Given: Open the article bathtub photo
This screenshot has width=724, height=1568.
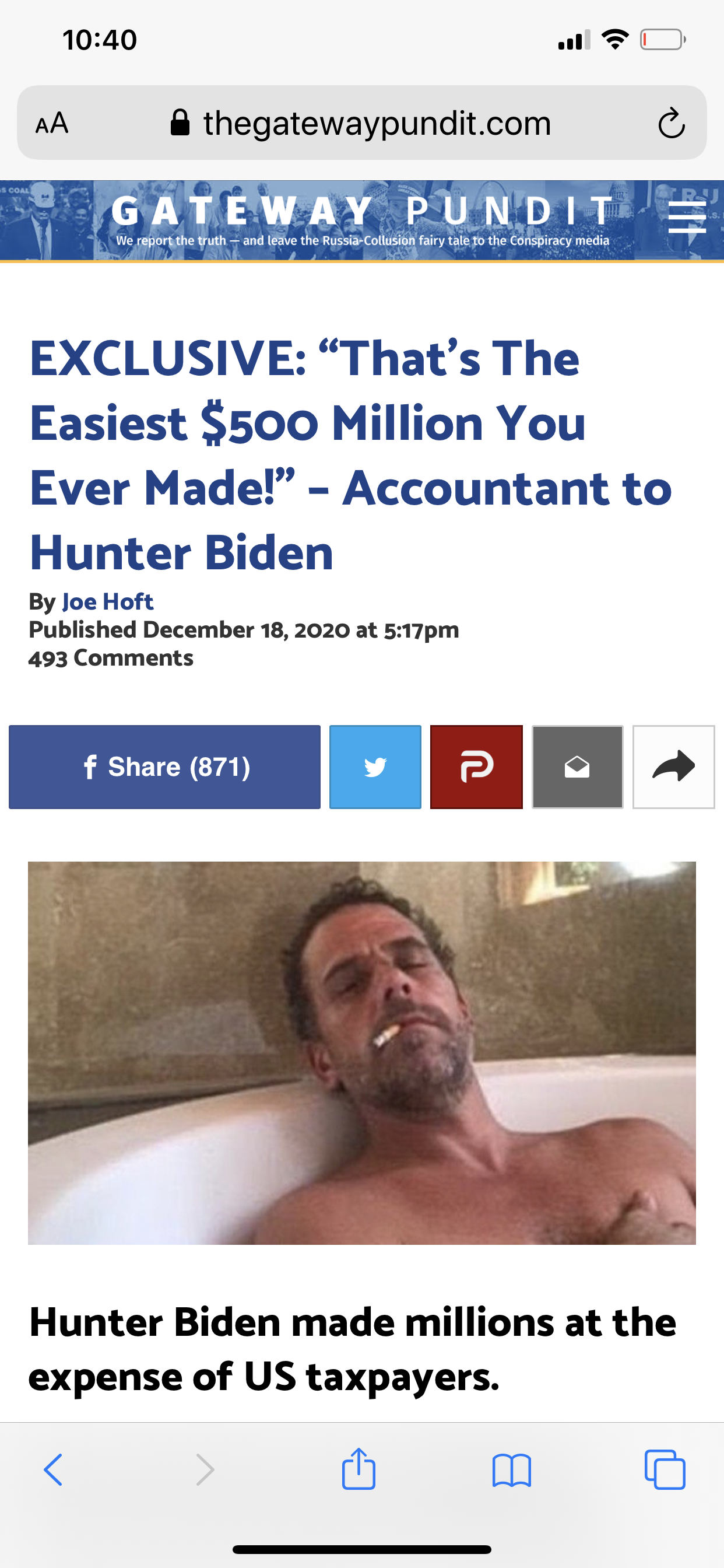Looking at the screenshot, I should (362, 1052).
